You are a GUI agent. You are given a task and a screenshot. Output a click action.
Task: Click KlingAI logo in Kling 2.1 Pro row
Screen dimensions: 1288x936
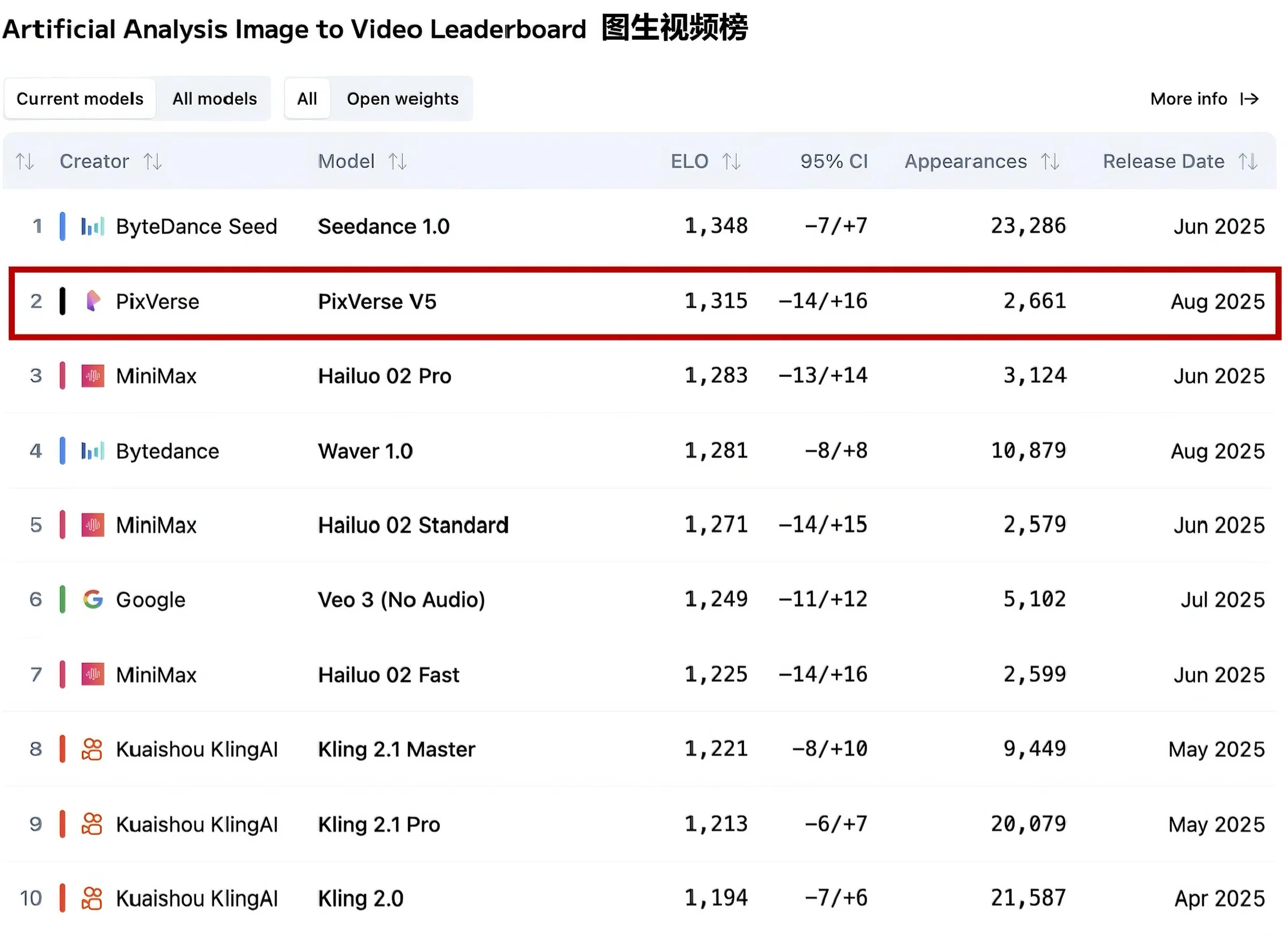[92, 824]
